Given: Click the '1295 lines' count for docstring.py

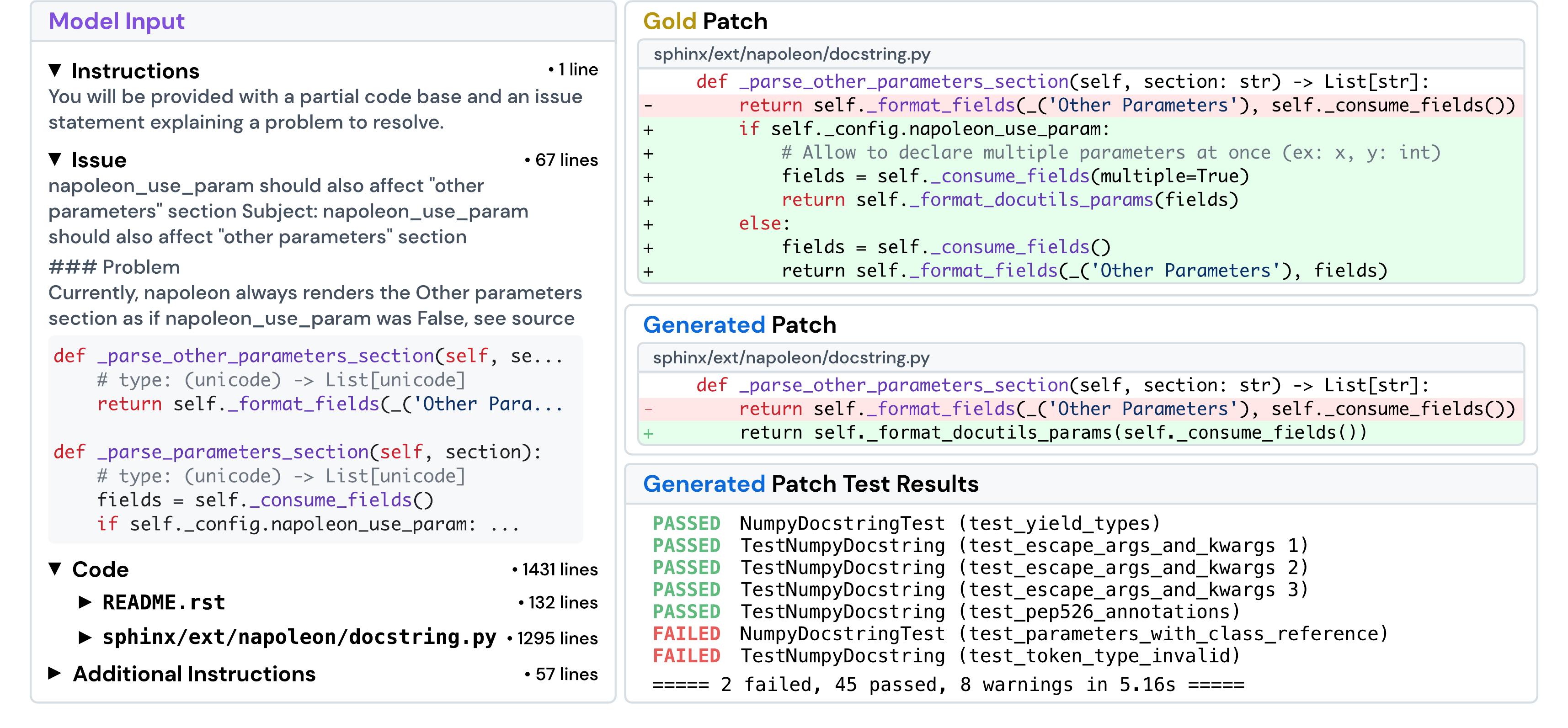Looking at the screenshot, I should pyautogui.click(x=553, y=638).
